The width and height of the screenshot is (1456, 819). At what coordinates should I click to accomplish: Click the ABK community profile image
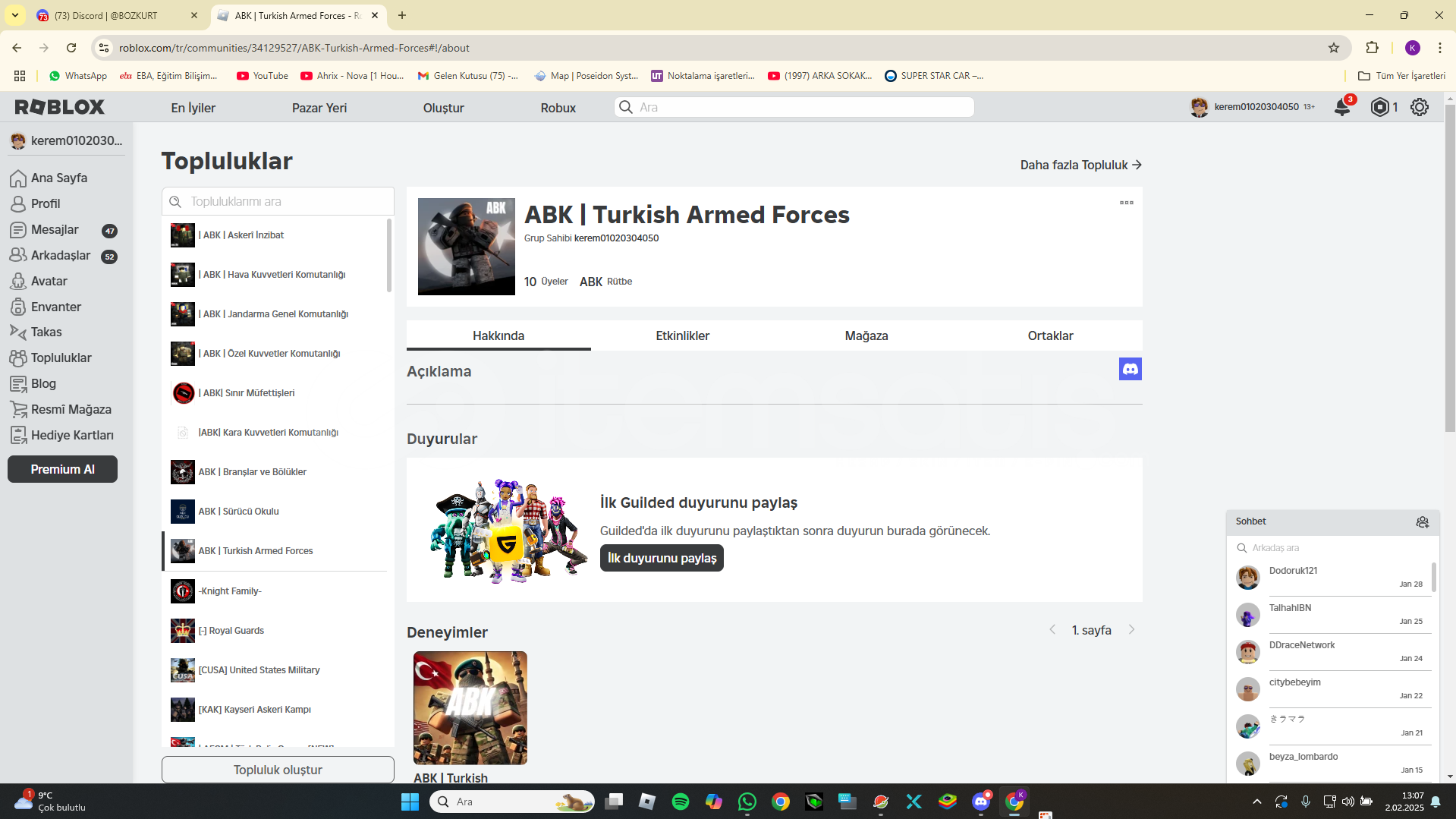tap(467, 247)
